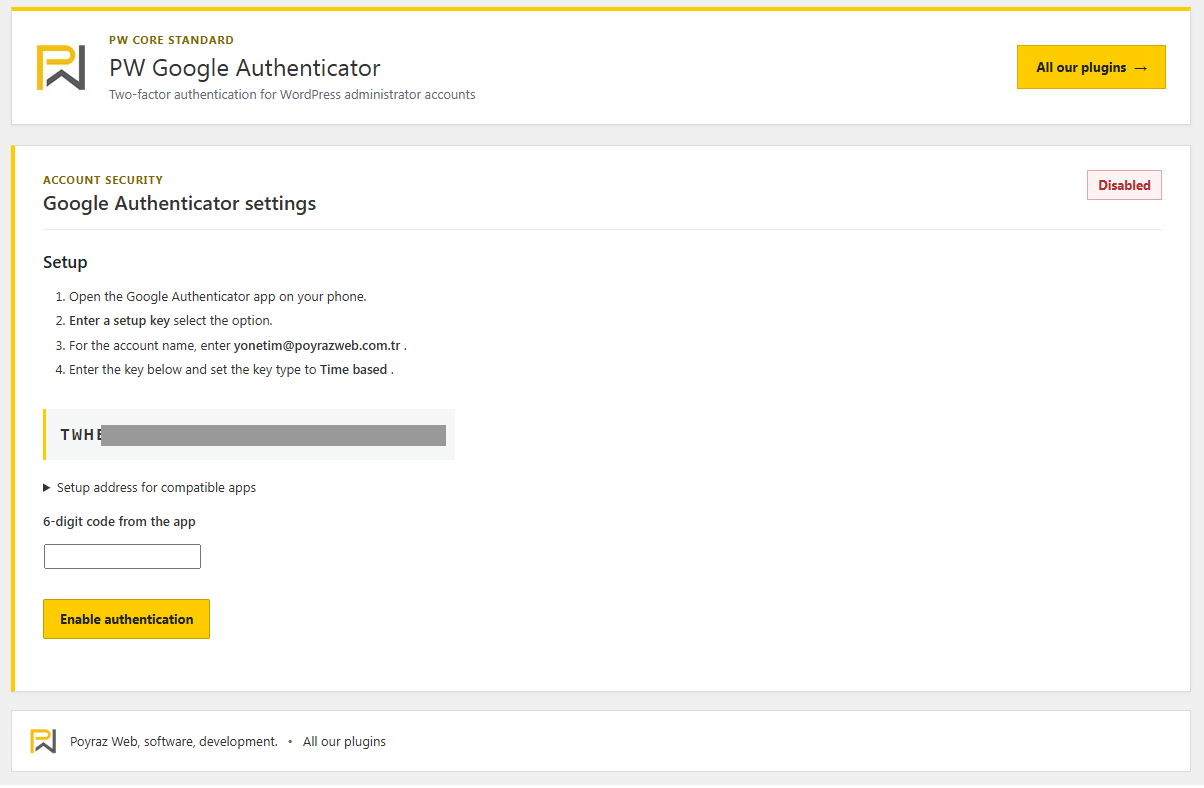Click the PW logo in the header
The width and height of the screenshot is (1204, 788).
pyautogui.click(x=61, y=67)
